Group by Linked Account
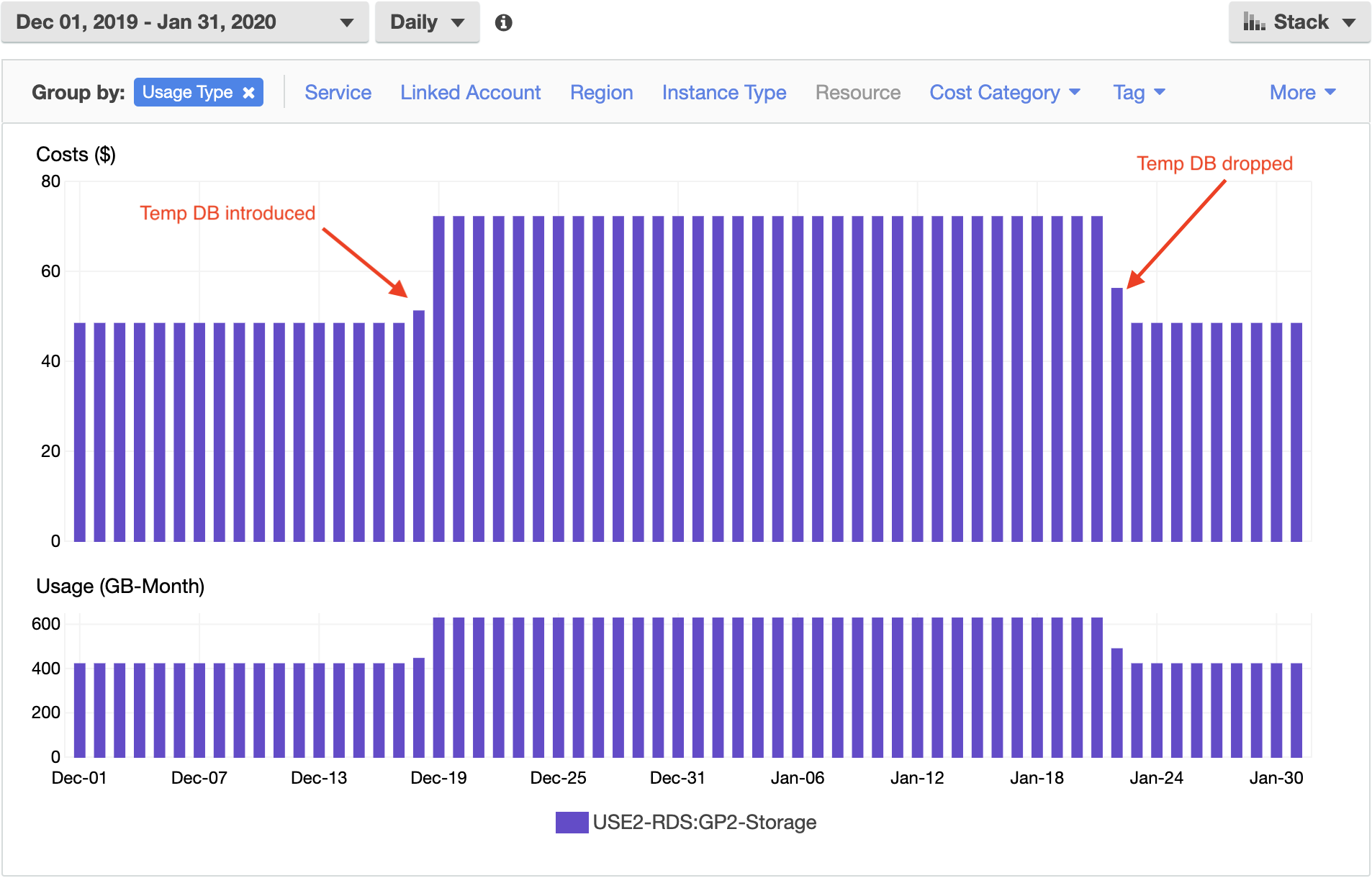 tap(470, 93)
